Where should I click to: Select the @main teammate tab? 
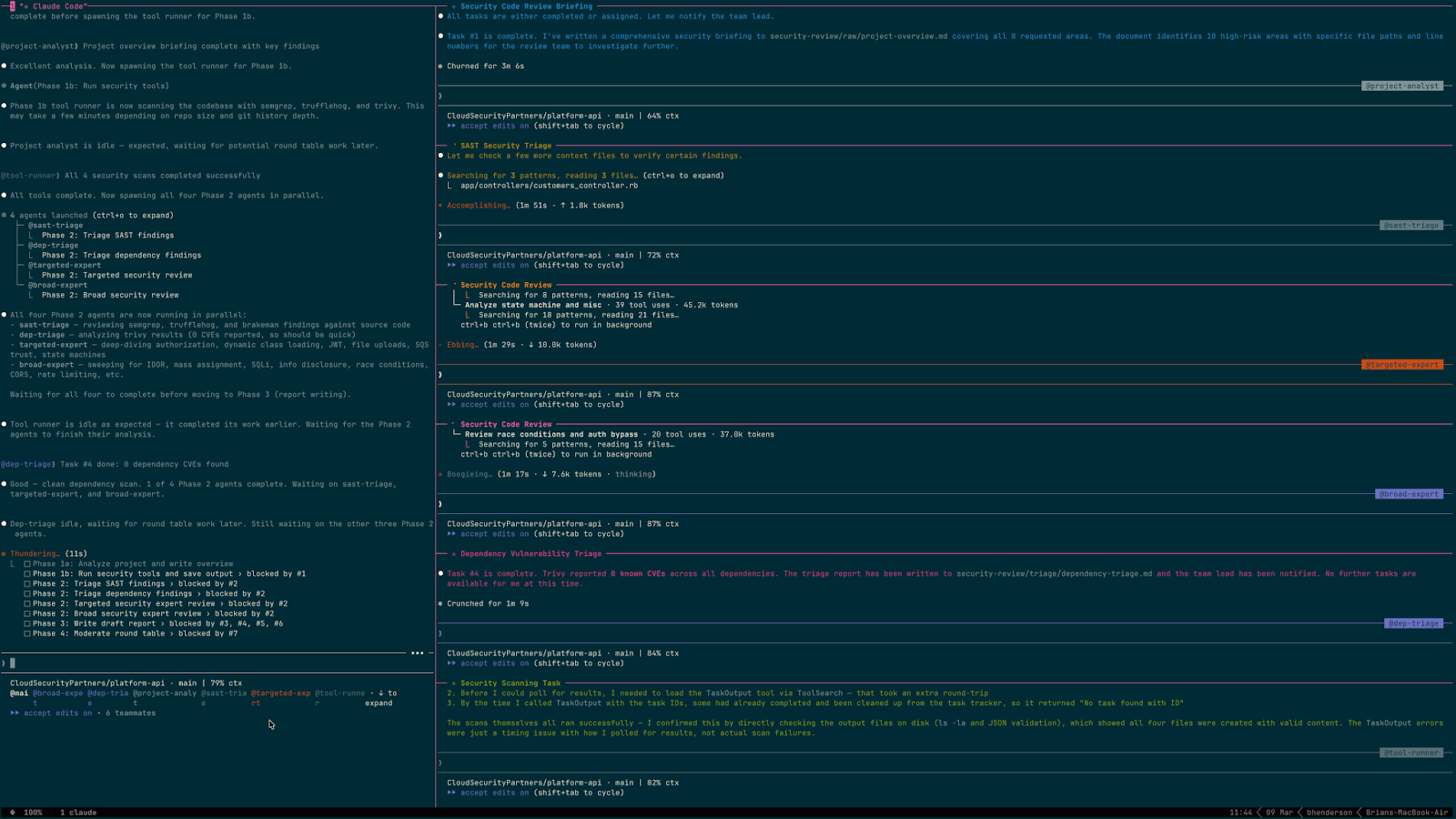coord(19,693)
